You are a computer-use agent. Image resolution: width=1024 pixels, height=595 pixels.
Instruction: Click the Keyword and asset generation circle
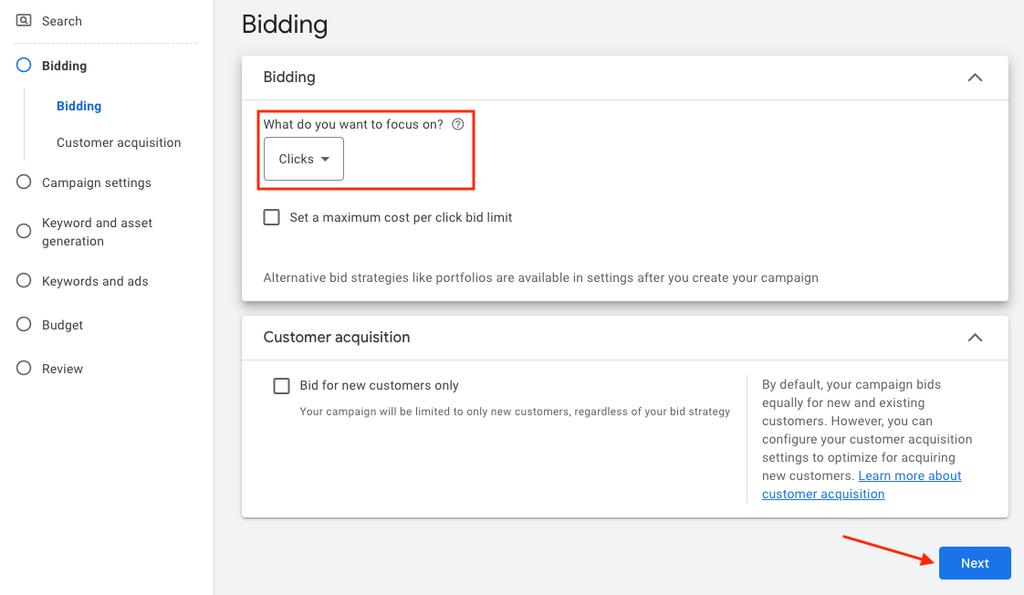tap(24, 231)
